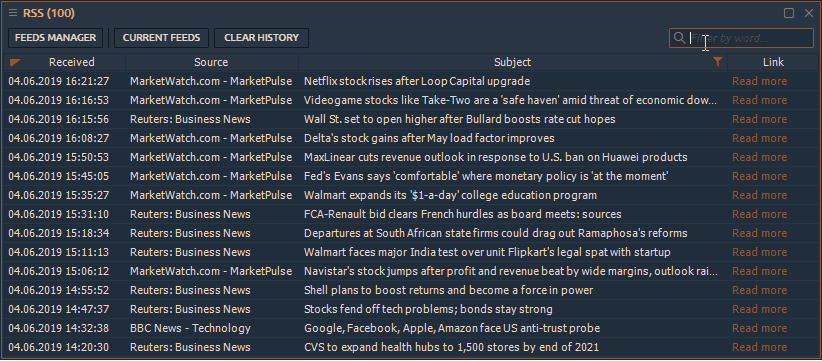The height and width of the screenshot is (361, 822).
Task: Select 'Google, Facebook, Apple, Amazon' subject
Action: (452, 328)
